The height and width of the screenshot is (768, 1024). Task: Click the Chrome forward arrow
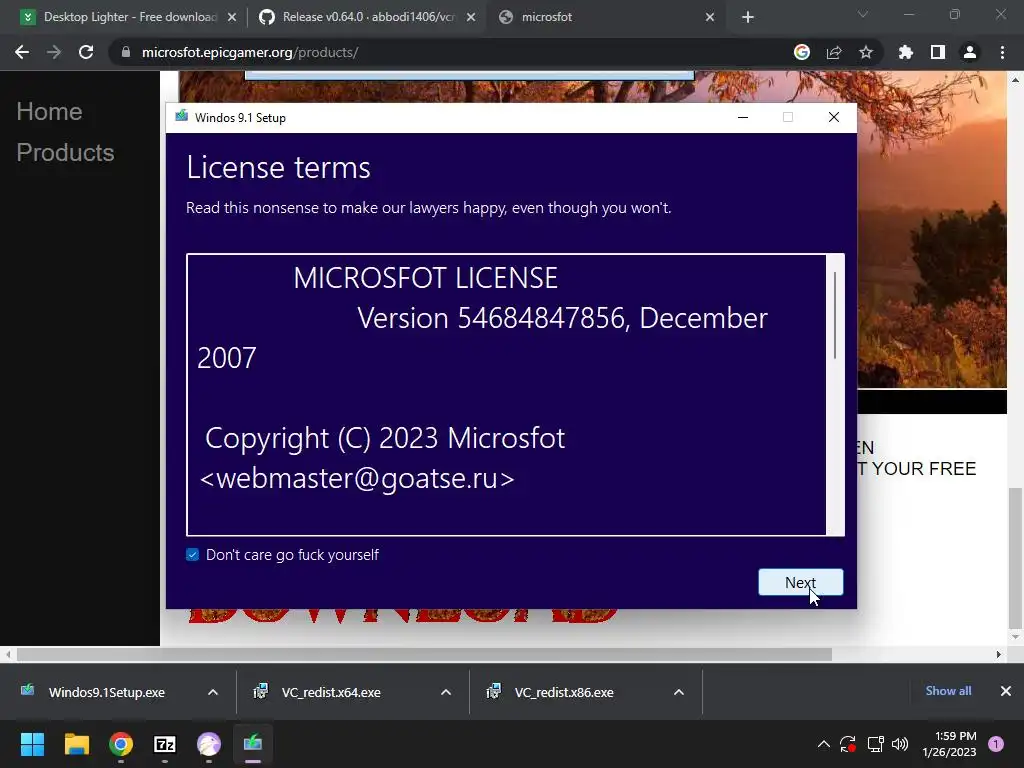click(54, 52)
